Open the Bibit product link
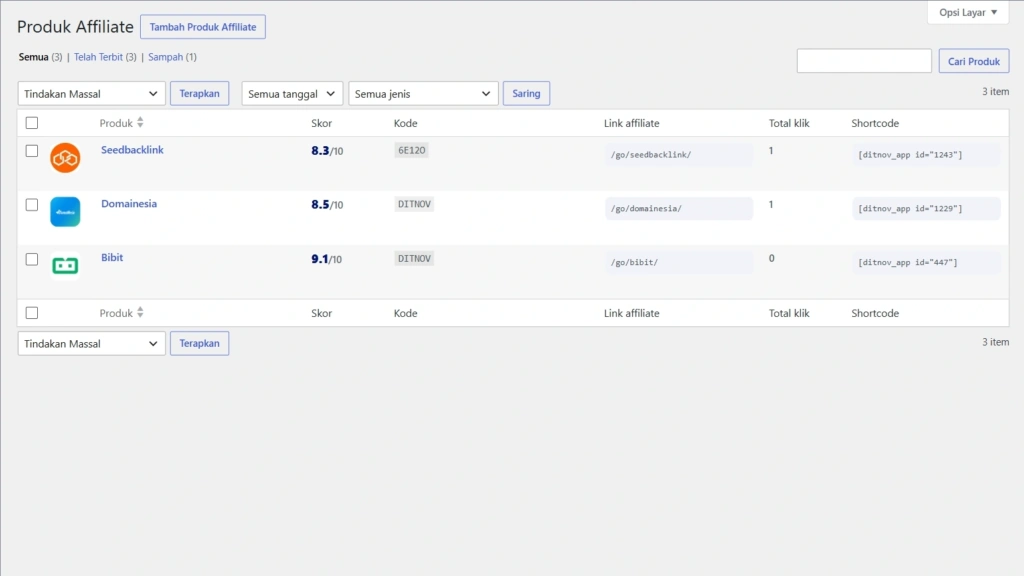The image size is (1024, 576). (112, 257)
